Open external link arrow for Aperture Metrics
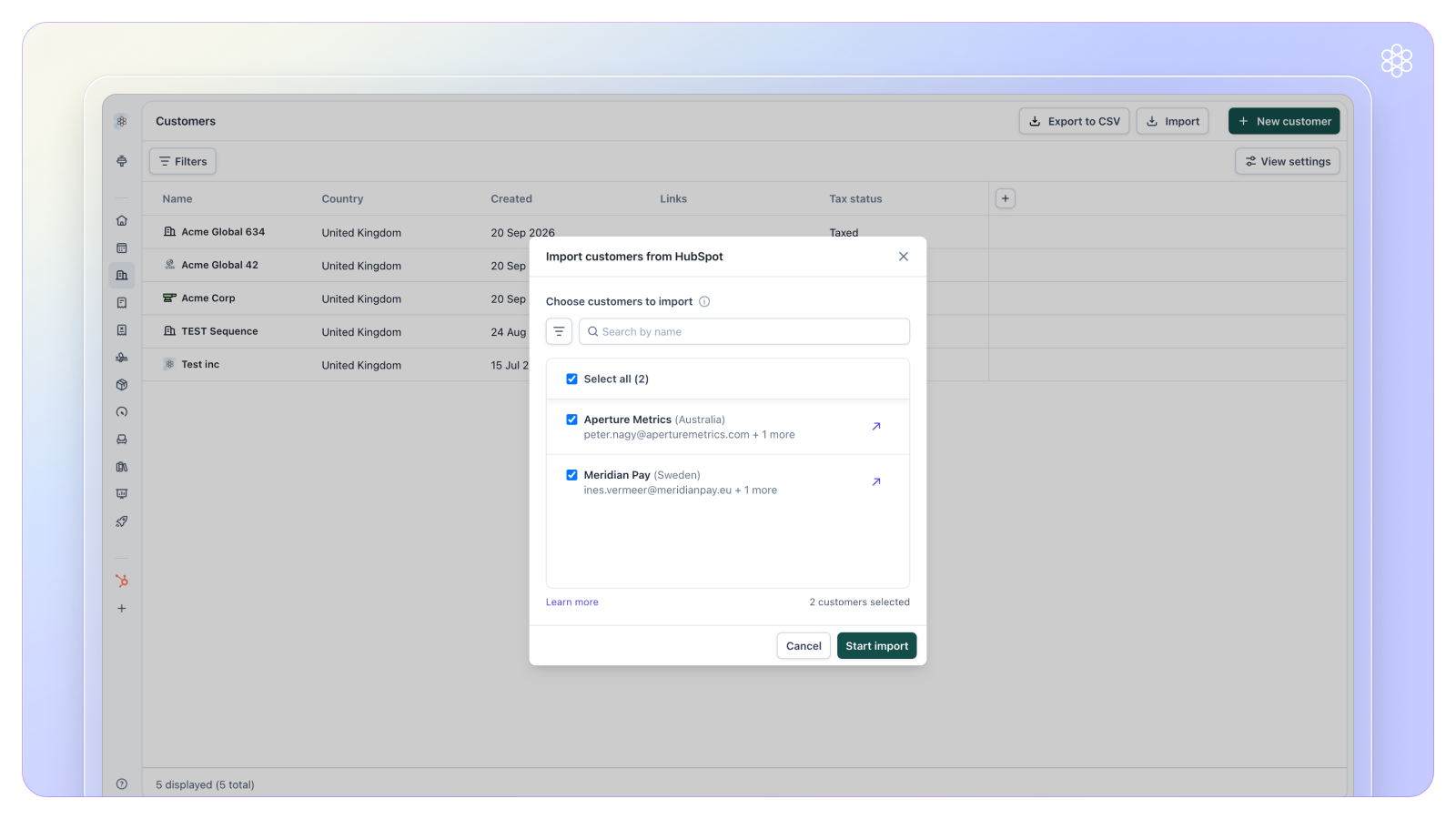 tap(876, 426)
